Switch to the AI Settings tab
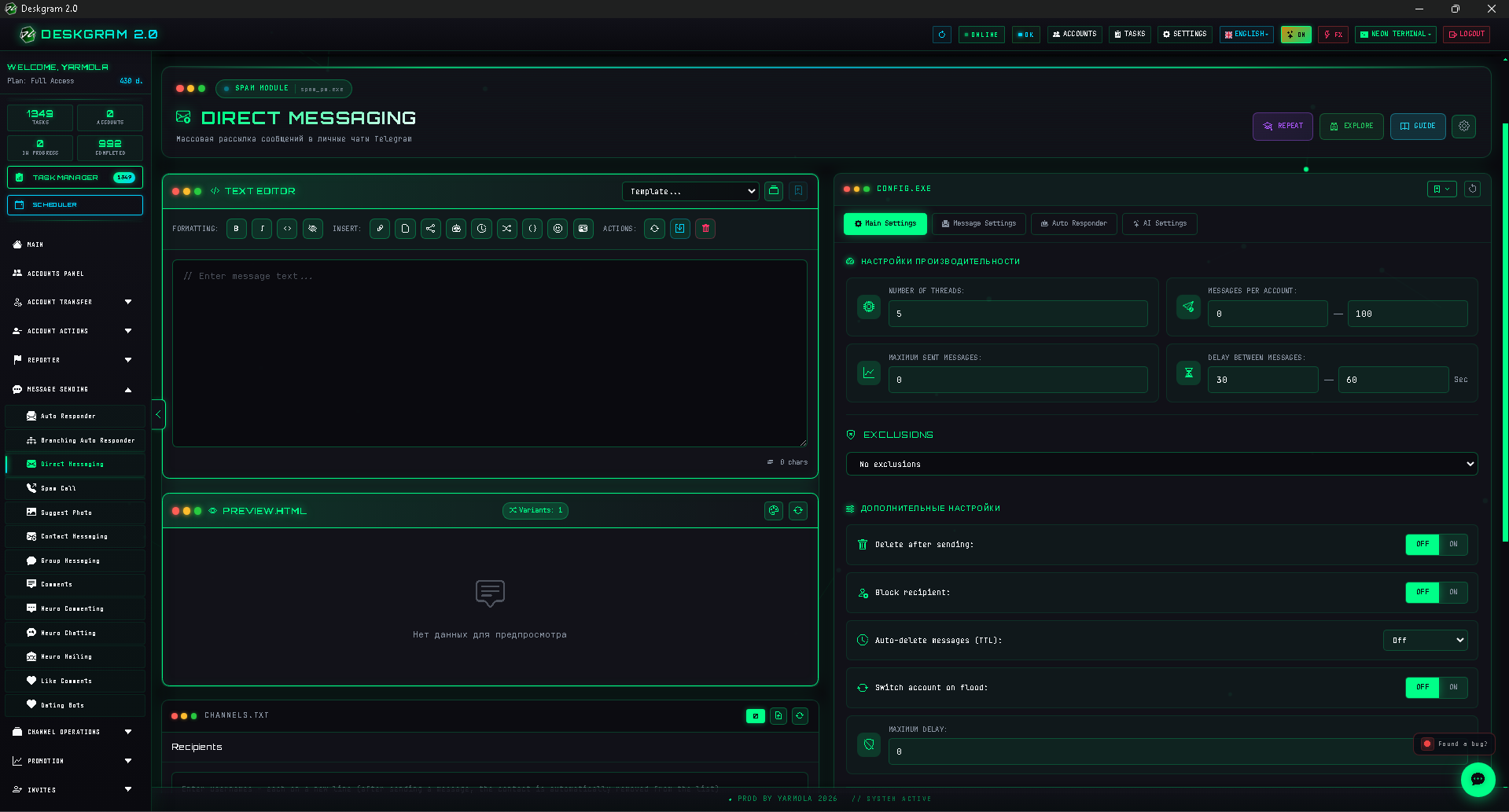Image resolution: width=1509 pixels, height=812 pixels. [x=1160, y=223]
